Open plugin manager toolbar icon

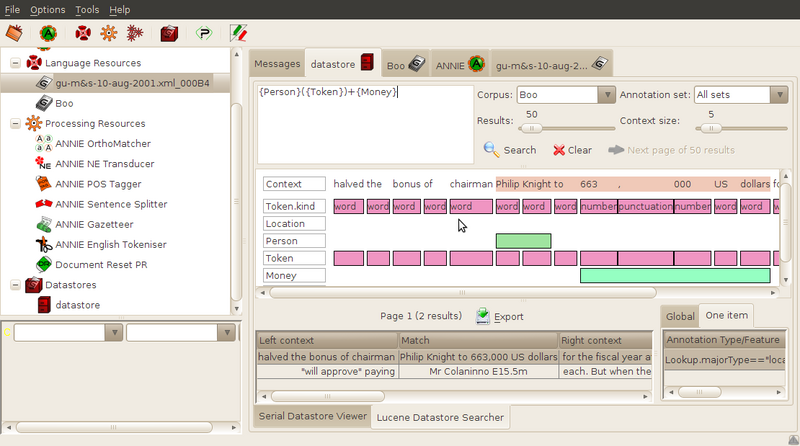tap(204, 34)
